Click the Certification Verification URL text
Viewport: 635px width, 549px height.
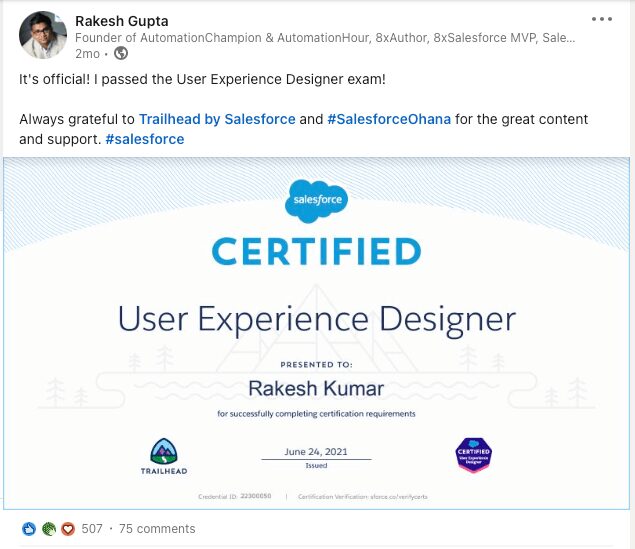pos(363,496)
